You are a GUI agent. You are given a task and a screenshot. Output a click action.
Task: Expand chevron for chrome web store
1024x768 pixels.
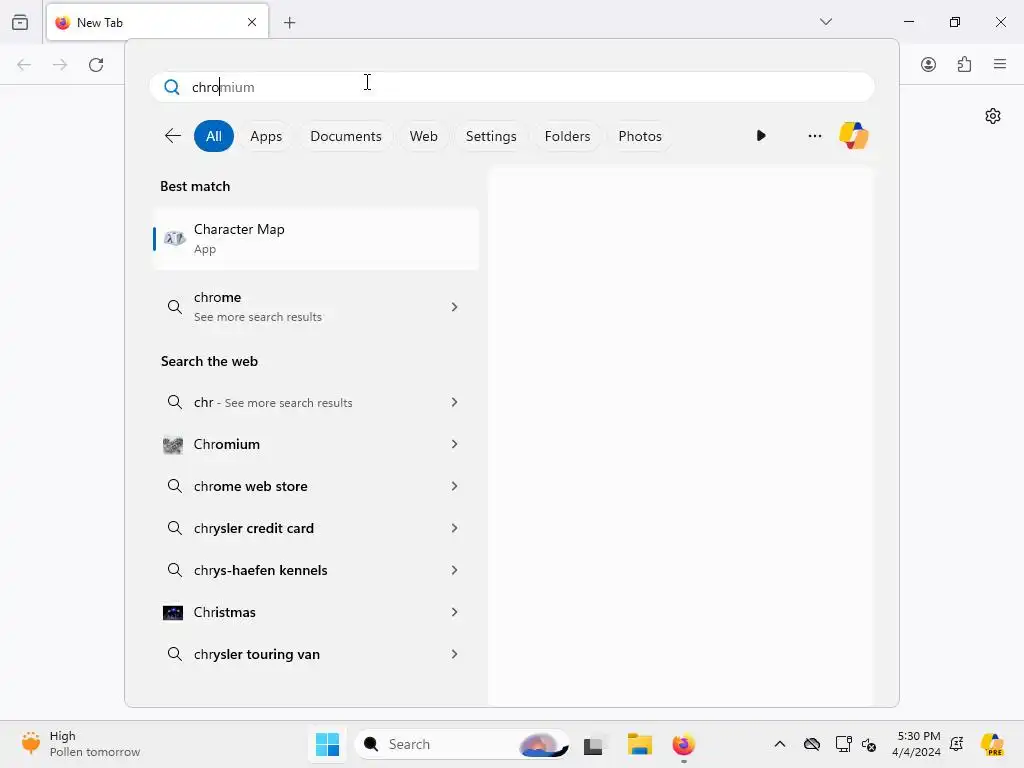tap(454, 486)
